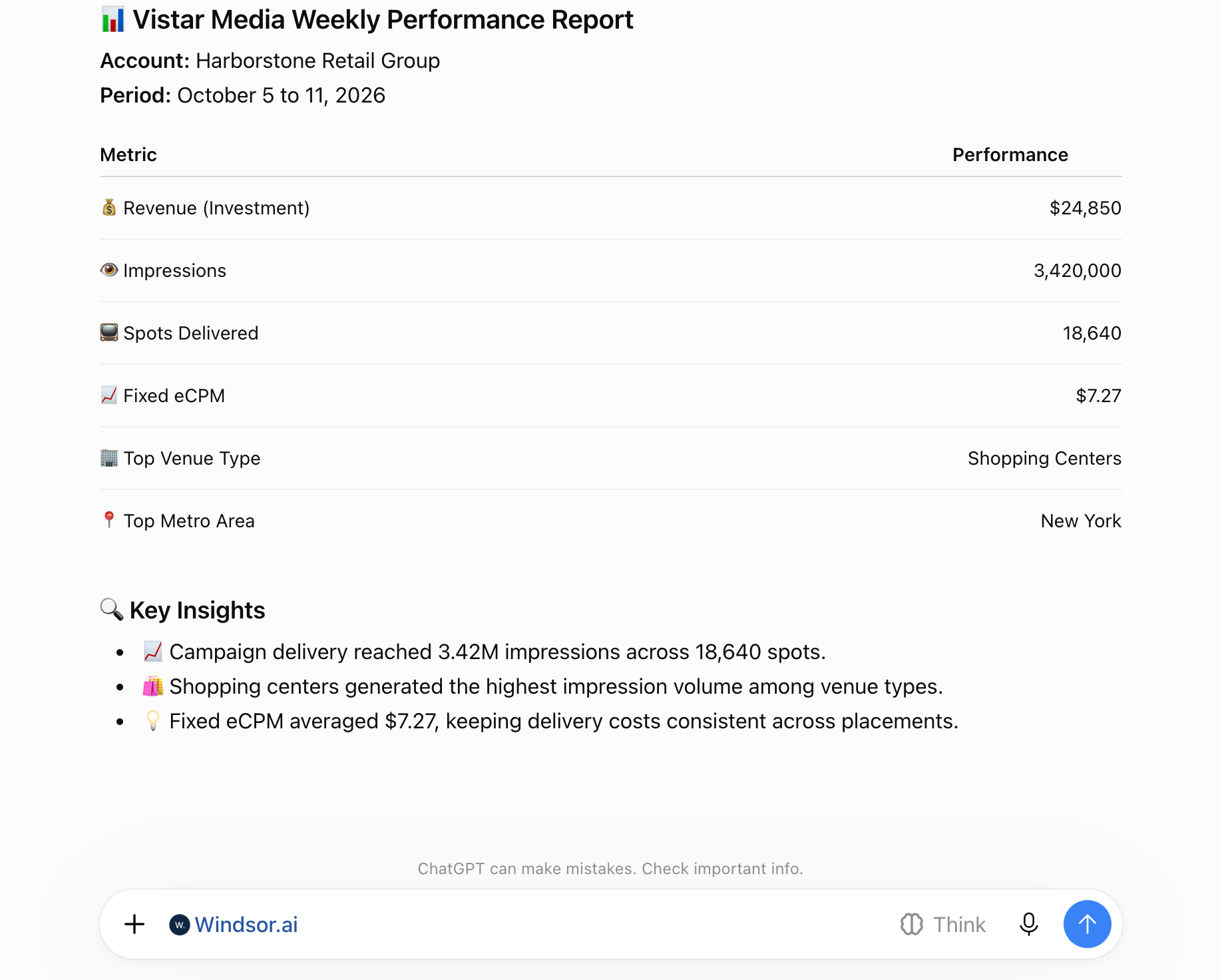Click the period October 5 to 11, 2026
Screen dimensions: 1222x980
coord(282,95)
